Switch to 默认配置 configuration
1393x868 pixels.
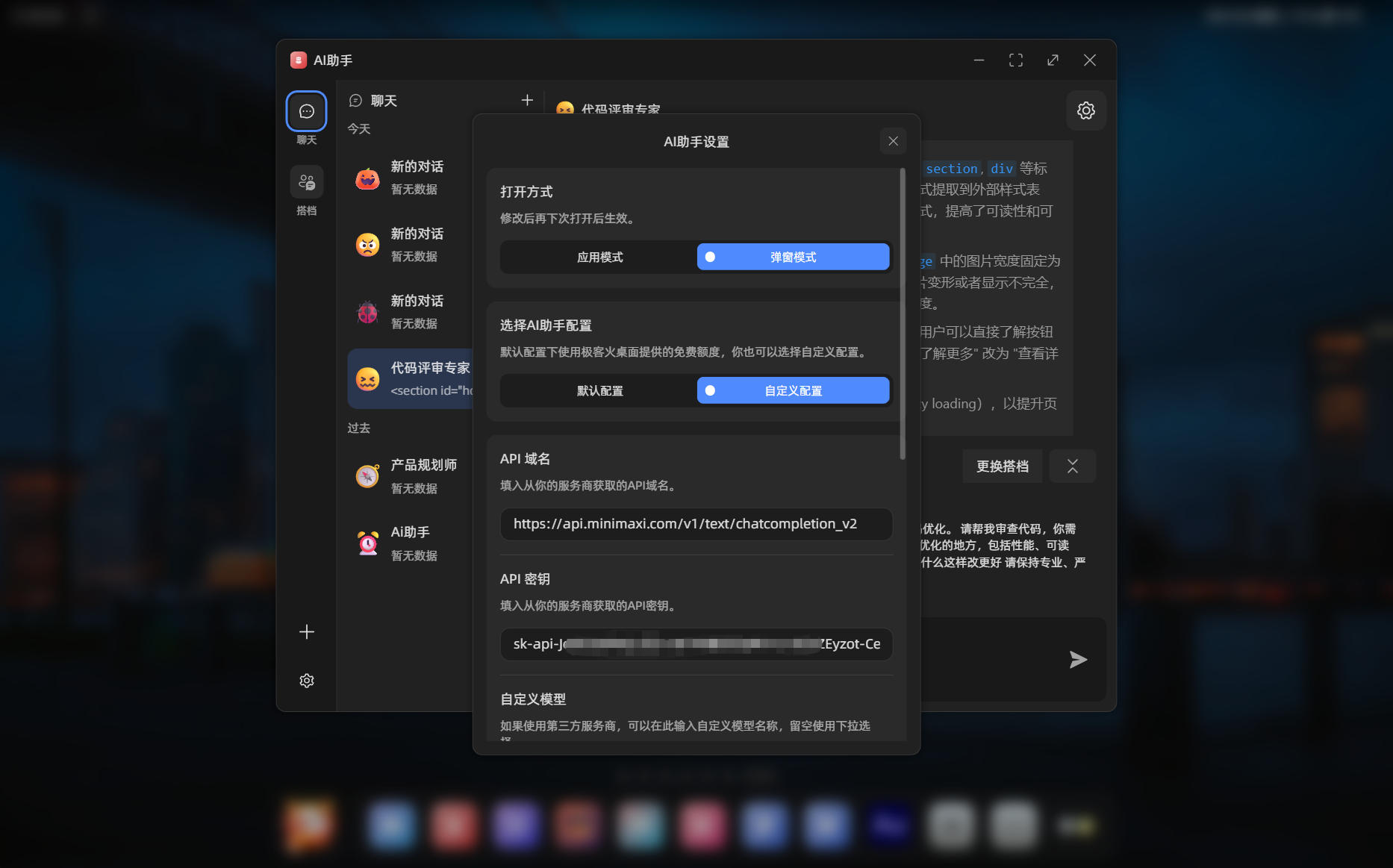point(597,390)
